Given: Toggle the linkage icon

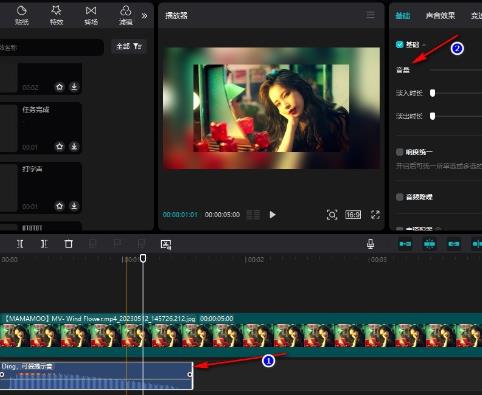Looking at the screenshot, I should (x=454, y=244).
